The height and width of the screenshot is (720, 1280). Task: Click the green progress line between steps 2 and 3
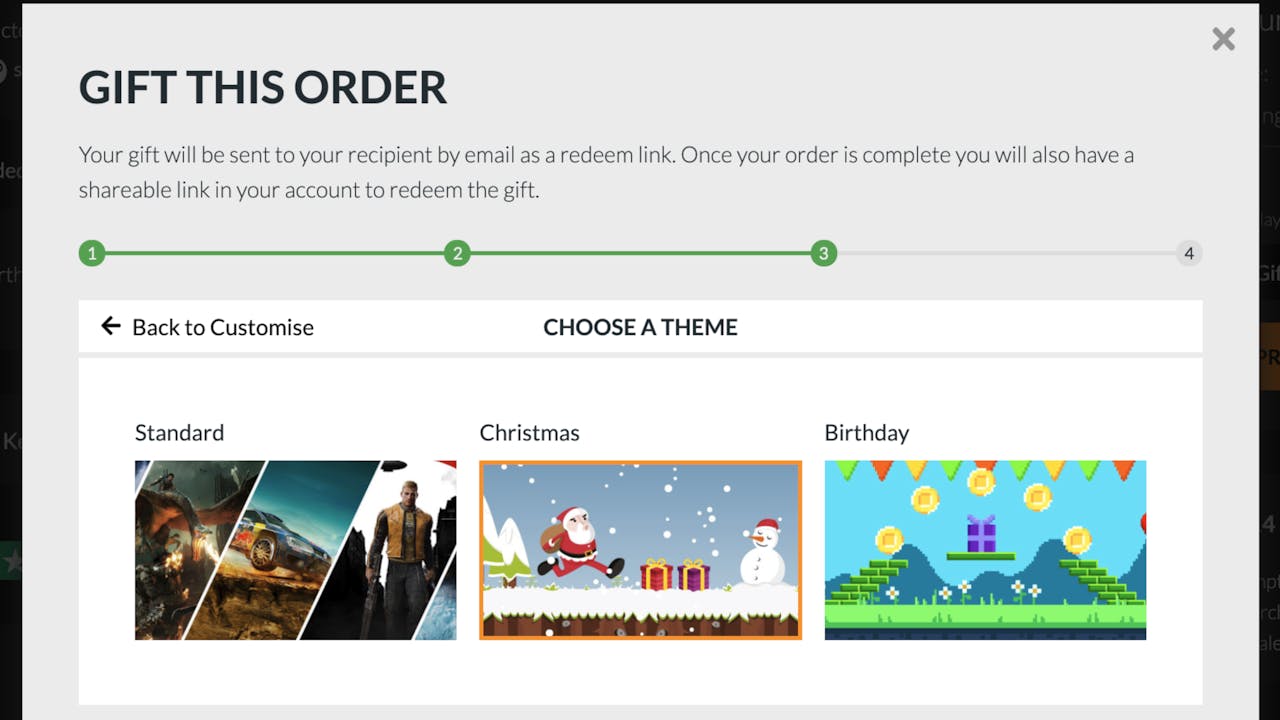[x=640, y=253]
